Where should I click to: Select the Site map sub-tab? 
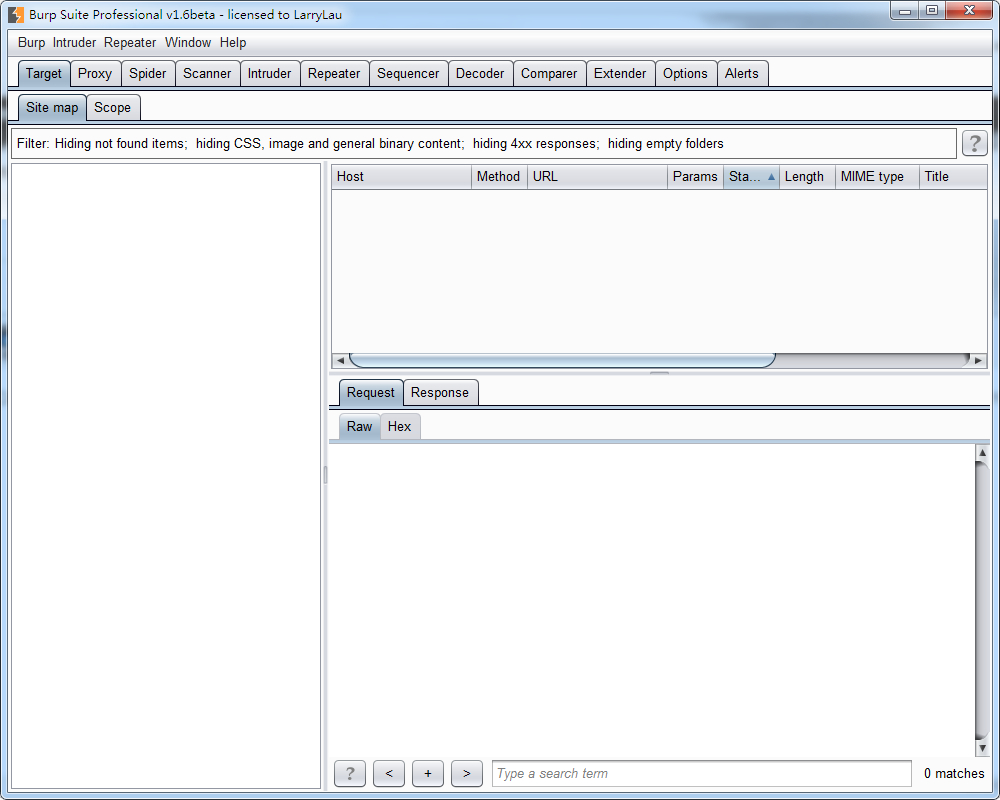[52, 107]
